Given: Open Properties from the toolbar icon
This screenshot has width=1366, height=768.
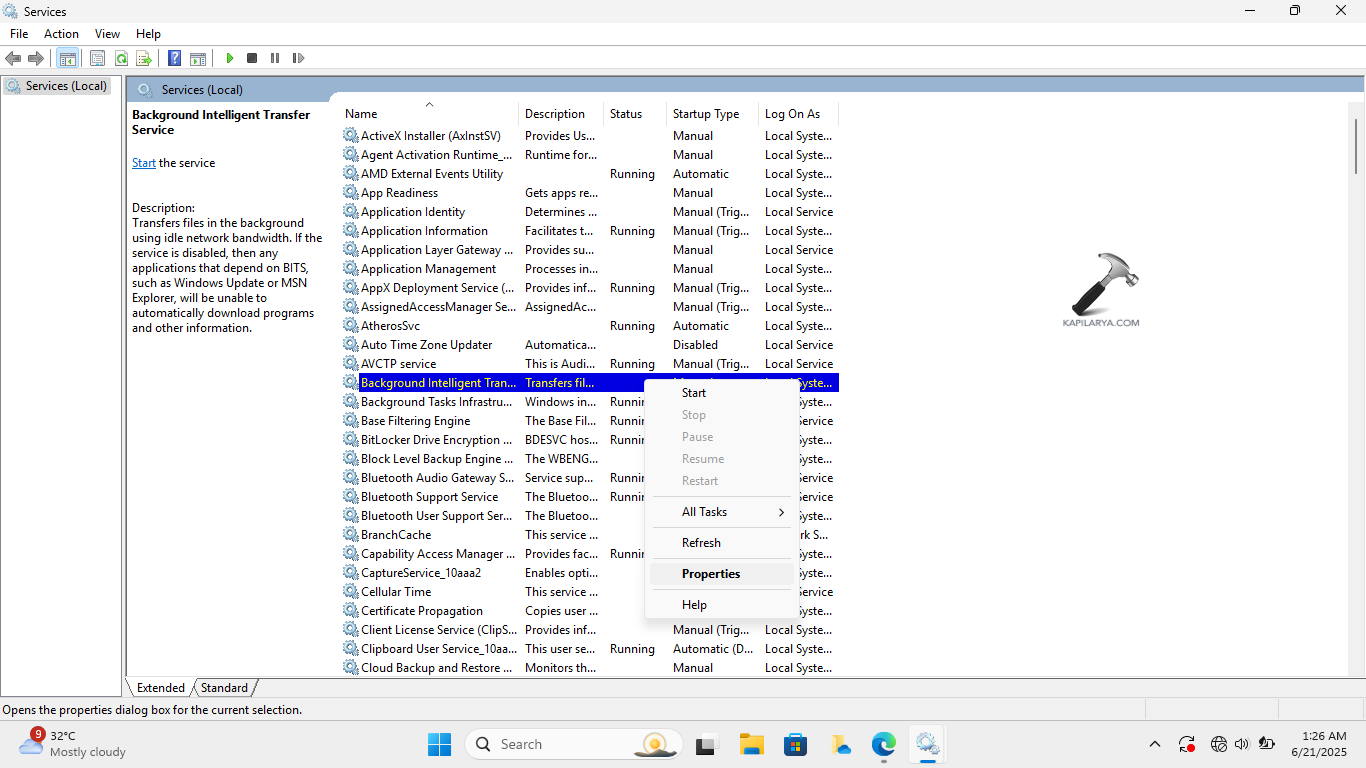Looking at the screenshot, I should (x=97, y=58).
